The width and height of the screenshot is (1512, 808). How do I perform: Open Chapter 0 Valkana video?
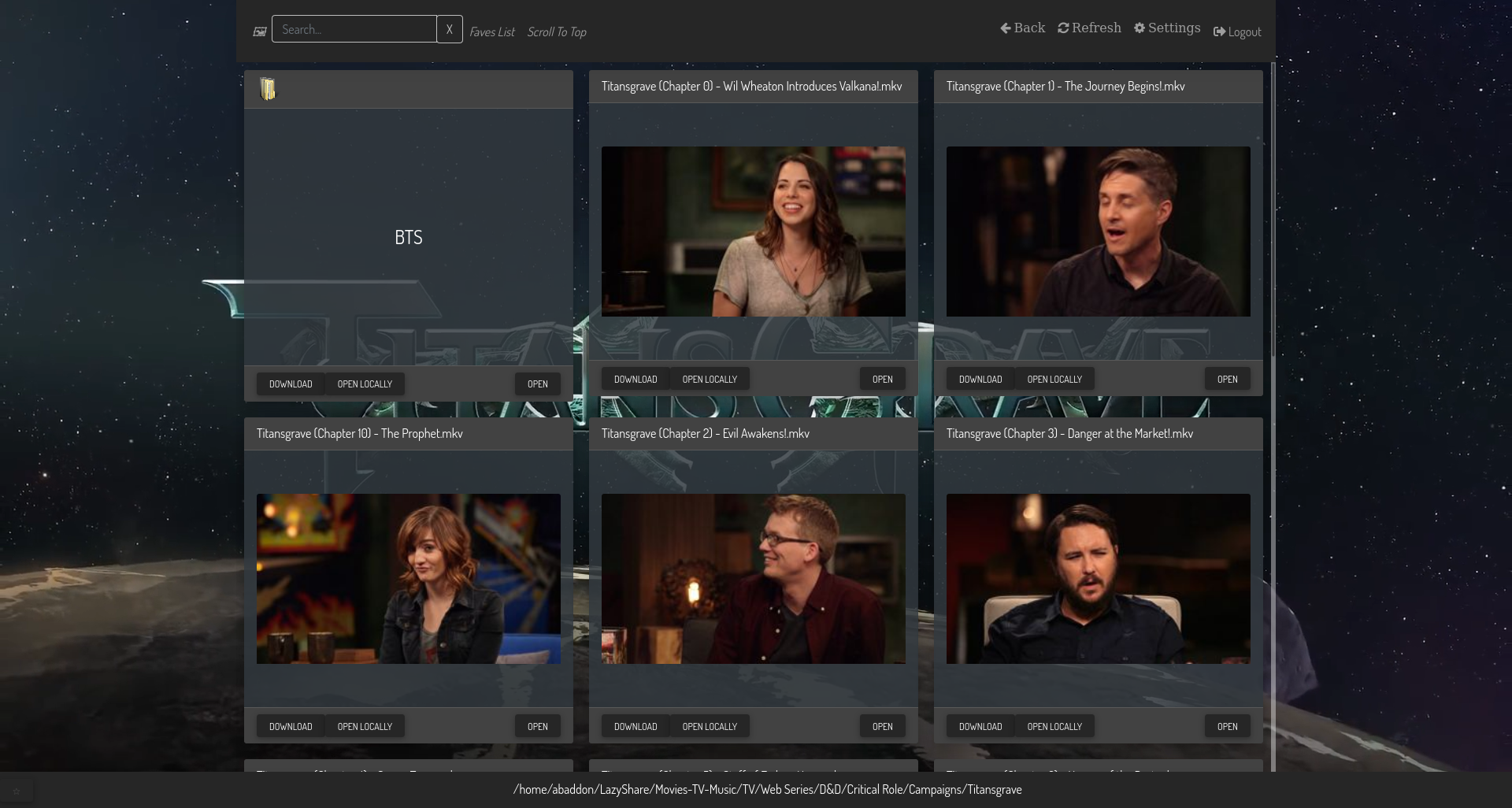[883, 379]
